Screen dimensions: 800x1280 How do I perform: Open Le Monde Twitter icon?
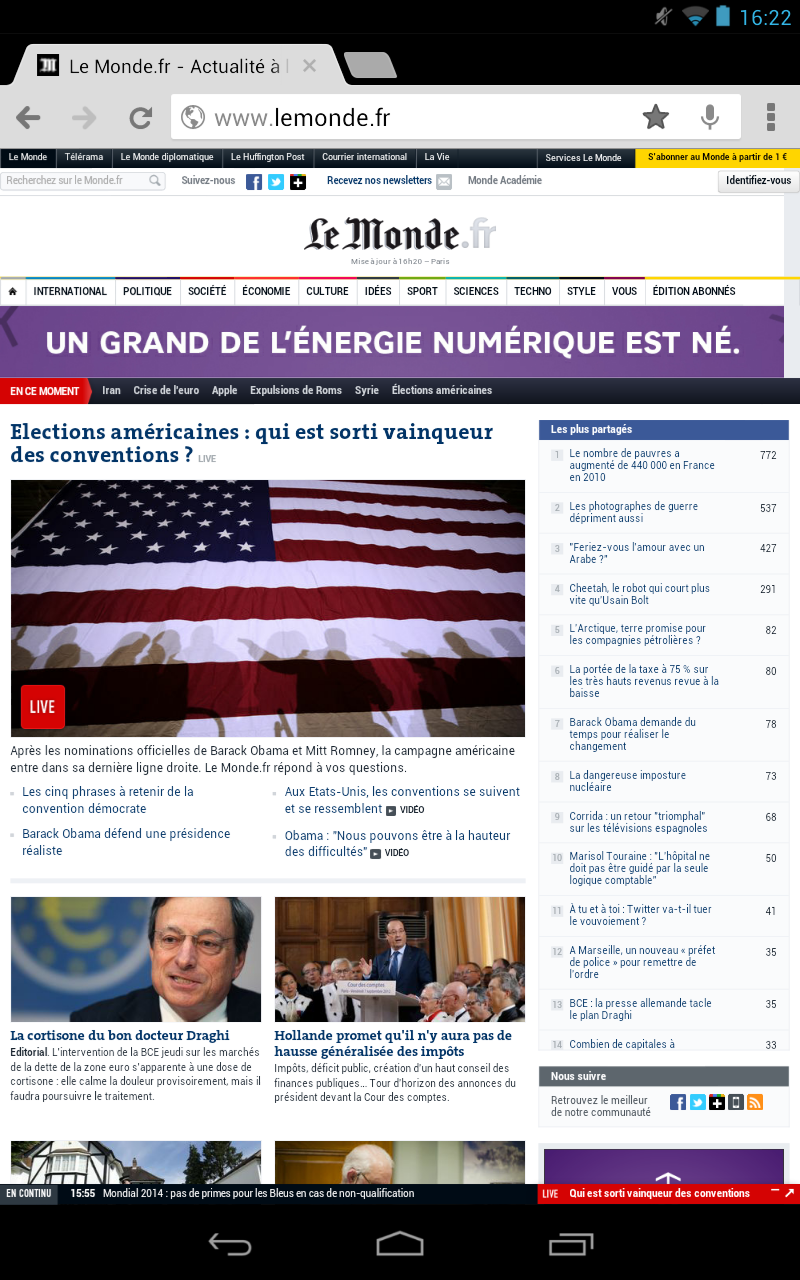point(275,181)
